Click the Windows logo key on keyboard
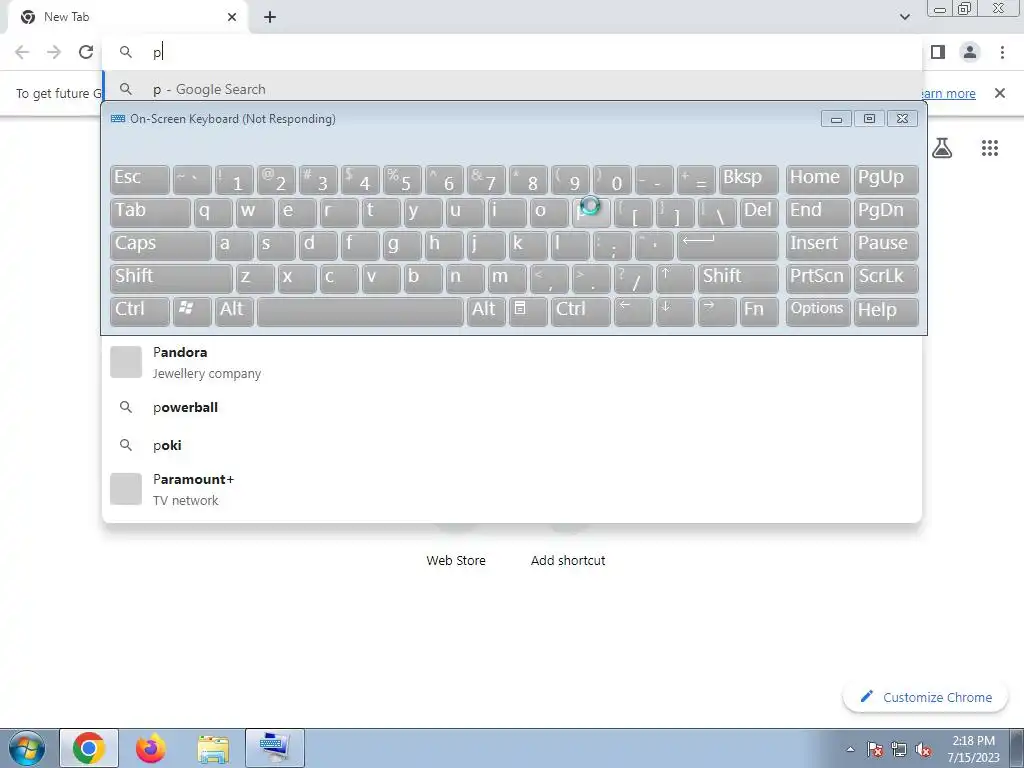The height and width of the screenshot is (768, 1024). pyautogui.click(x=192, y=311)
